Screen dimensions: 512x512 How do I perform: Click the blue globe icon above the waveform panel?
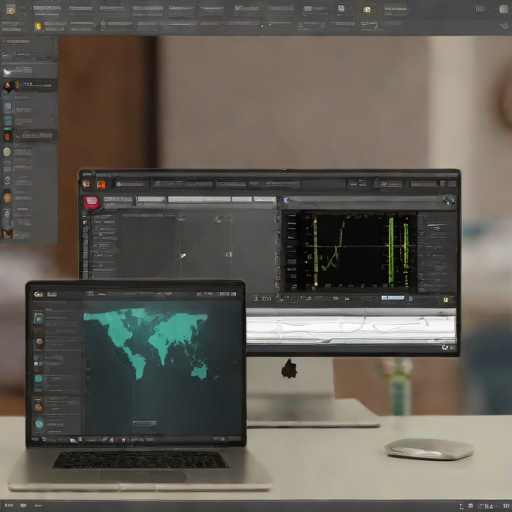287,200
